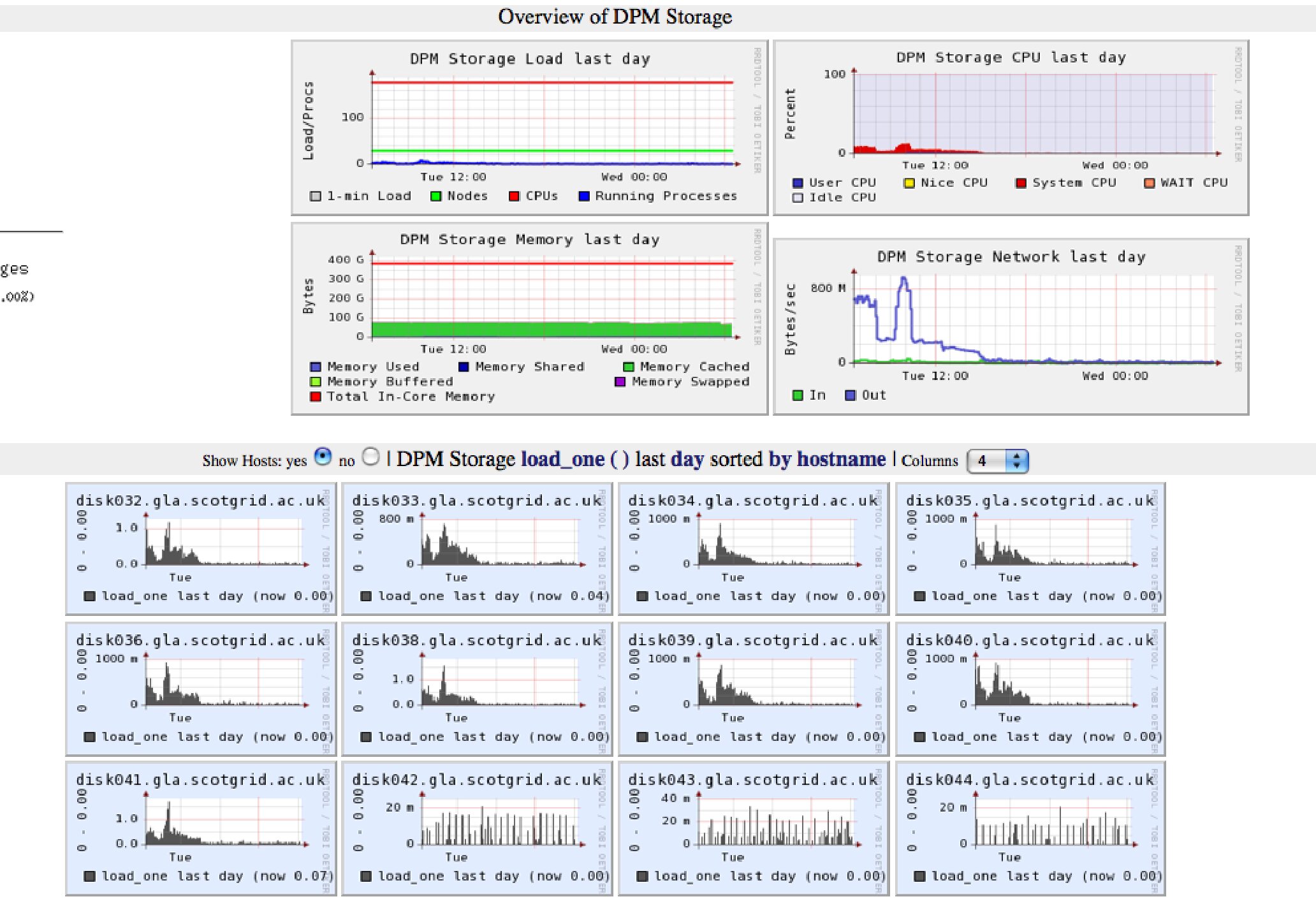Screen dimensions: 1316x899
Task: Click the 1-min Load gray legend swatch
Action: 316,196
